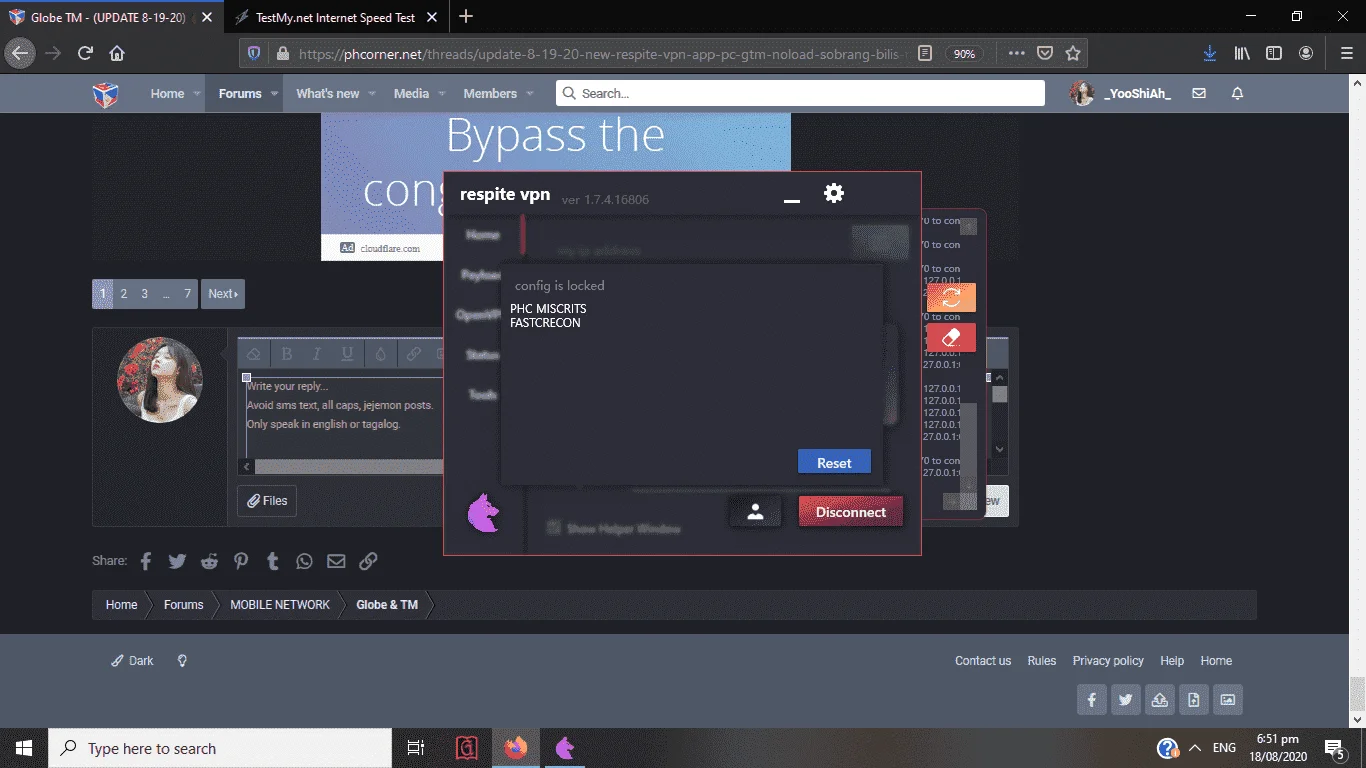Share thread on Pinterest
This screenshot has width=1366, height=768.
coord(241,561)
